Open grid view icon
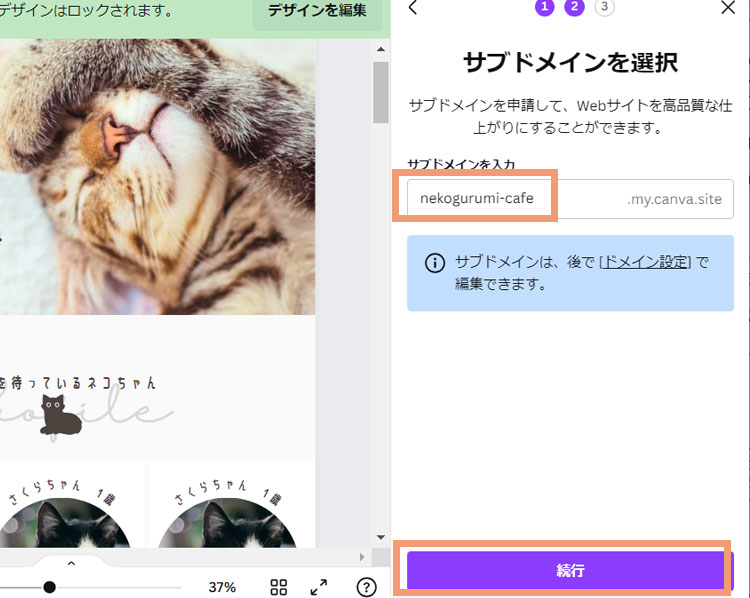Image resolution: width=750 pixels, height=598 pixels. click(279, 587)
